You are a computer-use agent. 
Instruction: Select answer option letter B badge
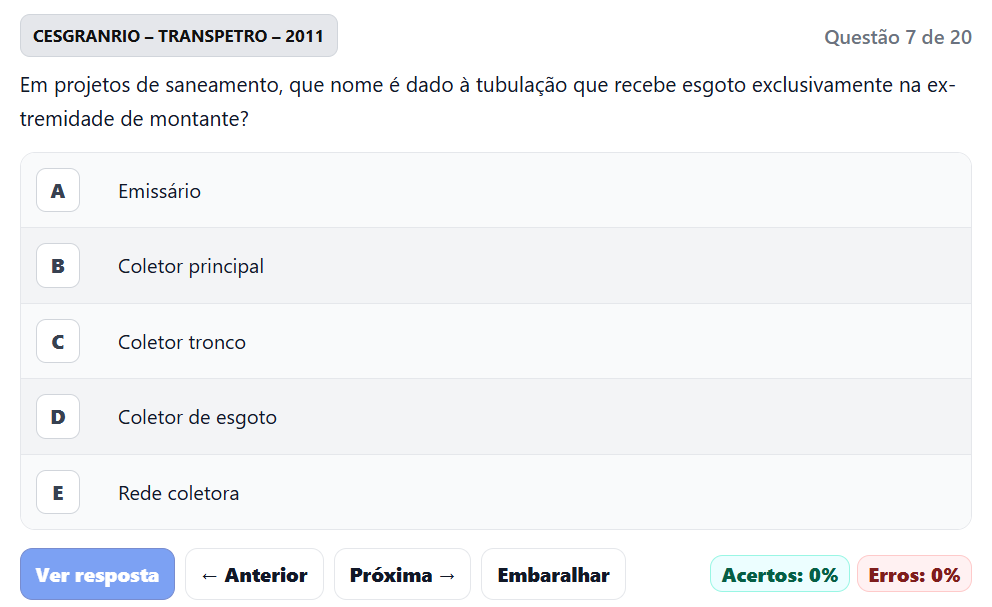(58, 266)
